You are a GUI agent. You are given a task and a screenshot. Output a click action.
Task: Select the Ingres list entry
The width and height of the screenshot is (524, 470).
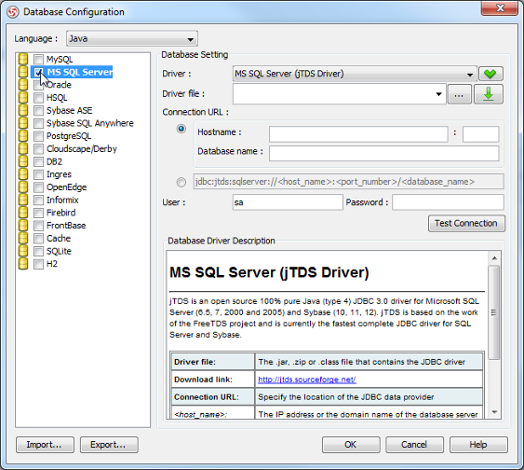click(x=59, y=174)
